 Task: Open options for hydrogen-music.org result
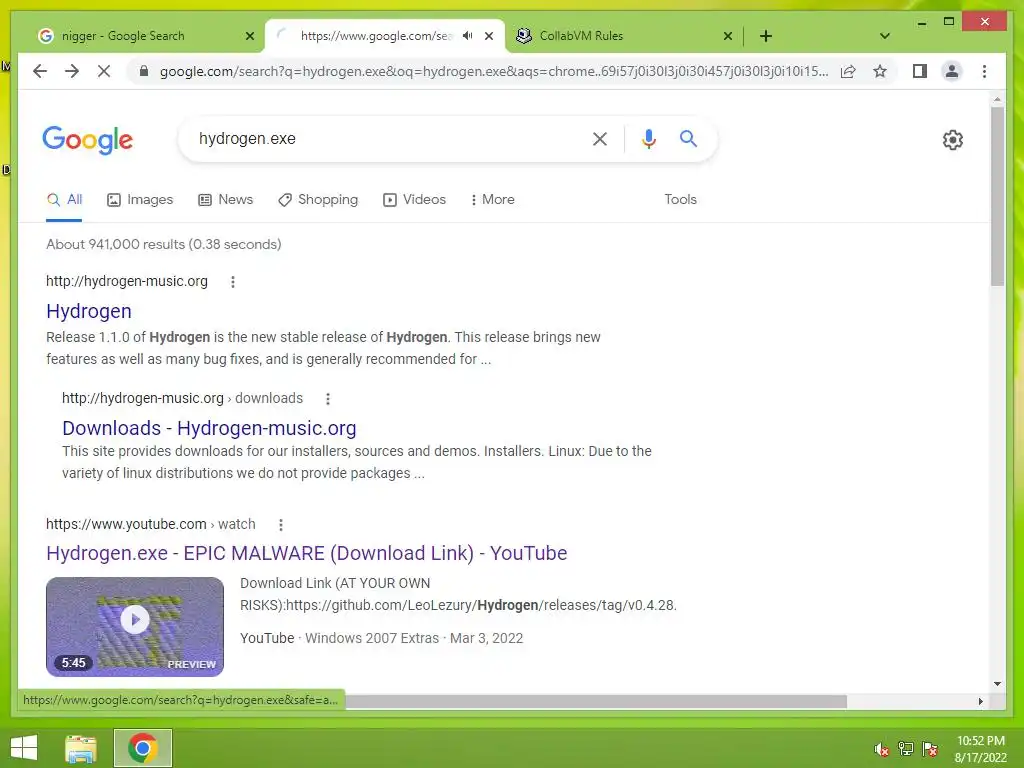coord(233,281)
